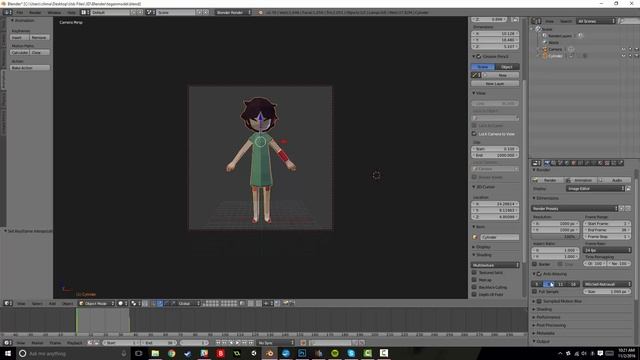The height and width of the screenshot is (360, 640).
Task: Open the Playback menu in timeline
Action: coord(74,343)
